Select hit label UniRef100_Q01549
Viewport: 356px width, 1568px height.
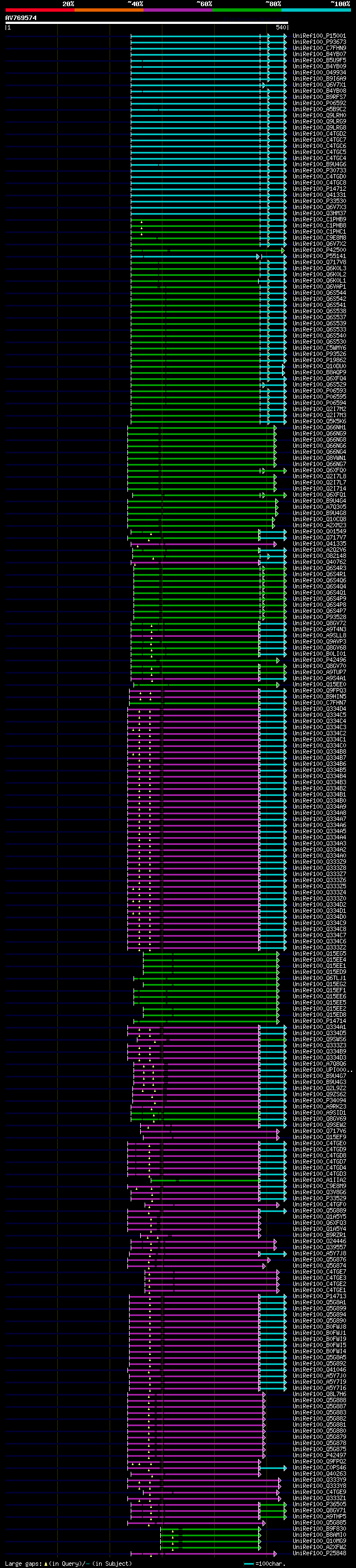pos(319,531)
